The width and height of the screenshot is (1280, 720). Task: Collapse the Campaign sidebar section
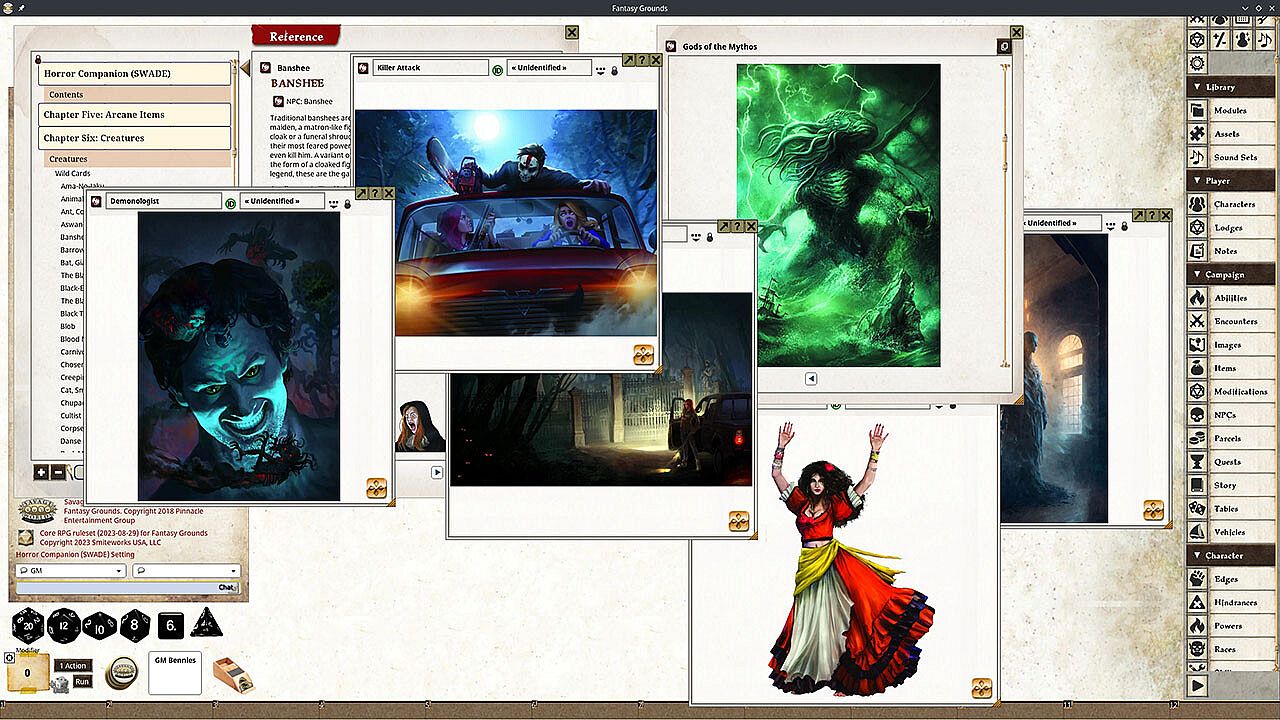pyautogui.click(x=1197, y=274)
